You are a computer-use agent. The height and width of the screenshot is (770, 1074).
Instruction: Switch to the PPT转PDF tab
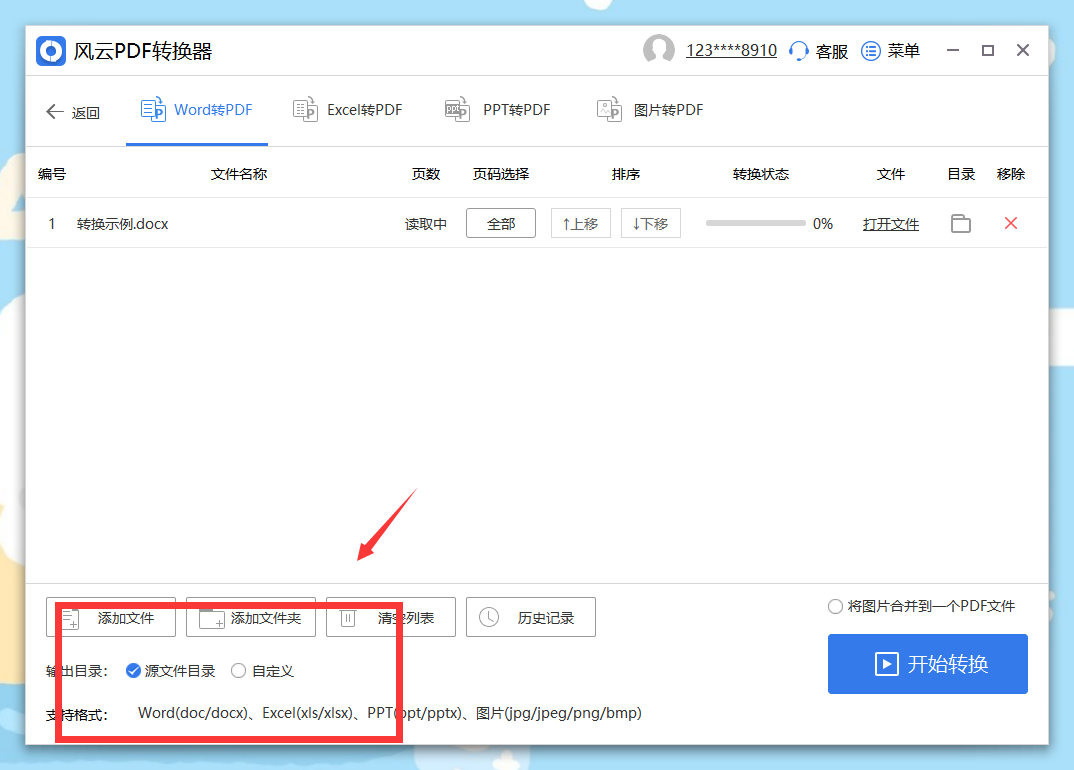(x=497, y=110)
